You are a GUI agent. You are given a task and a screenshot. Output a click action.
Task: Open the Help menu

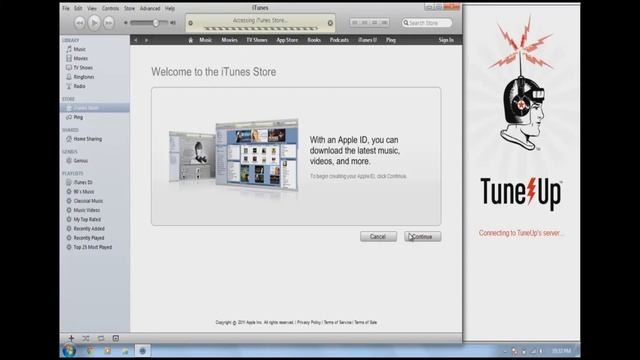[170, 8]
